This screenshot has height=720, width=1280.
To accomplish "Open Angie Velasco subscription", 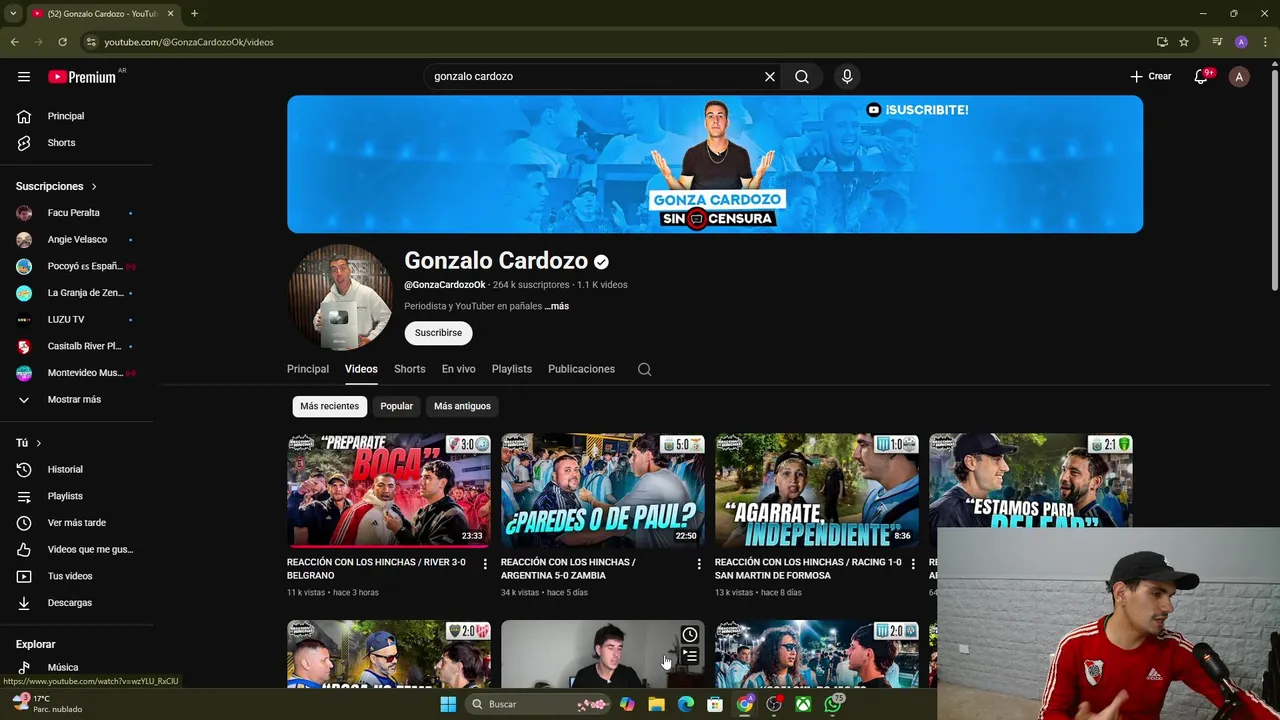I will [77, 240].
